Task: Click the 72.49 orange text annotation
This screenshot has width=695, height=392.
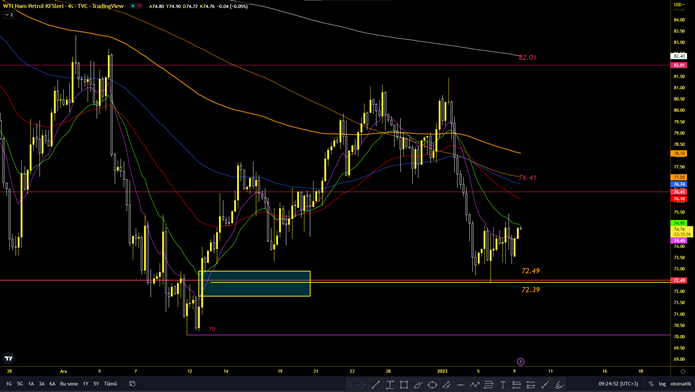Action: tap(531, 270)
